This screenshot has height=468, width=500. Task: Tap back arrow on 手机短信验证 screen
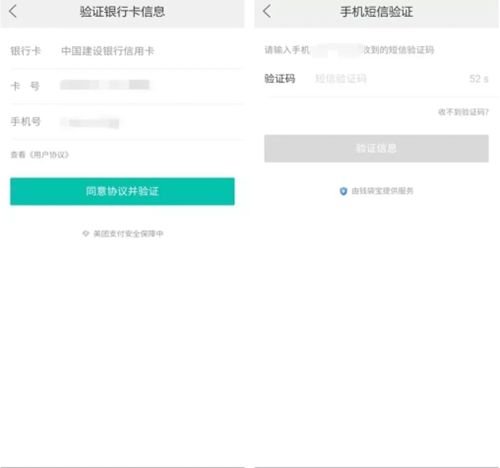tap(267, 11)
